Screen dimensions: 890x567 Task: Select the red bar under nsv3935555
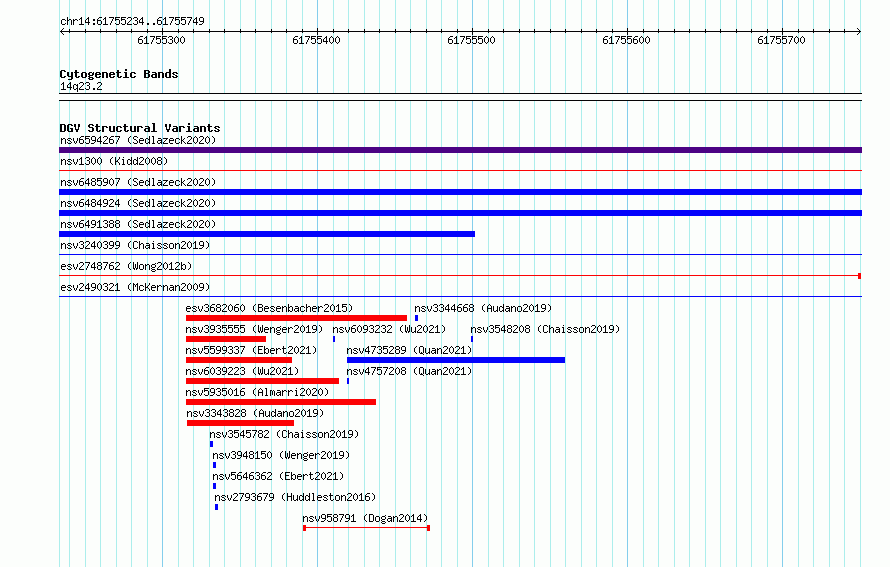coord(226,339)
